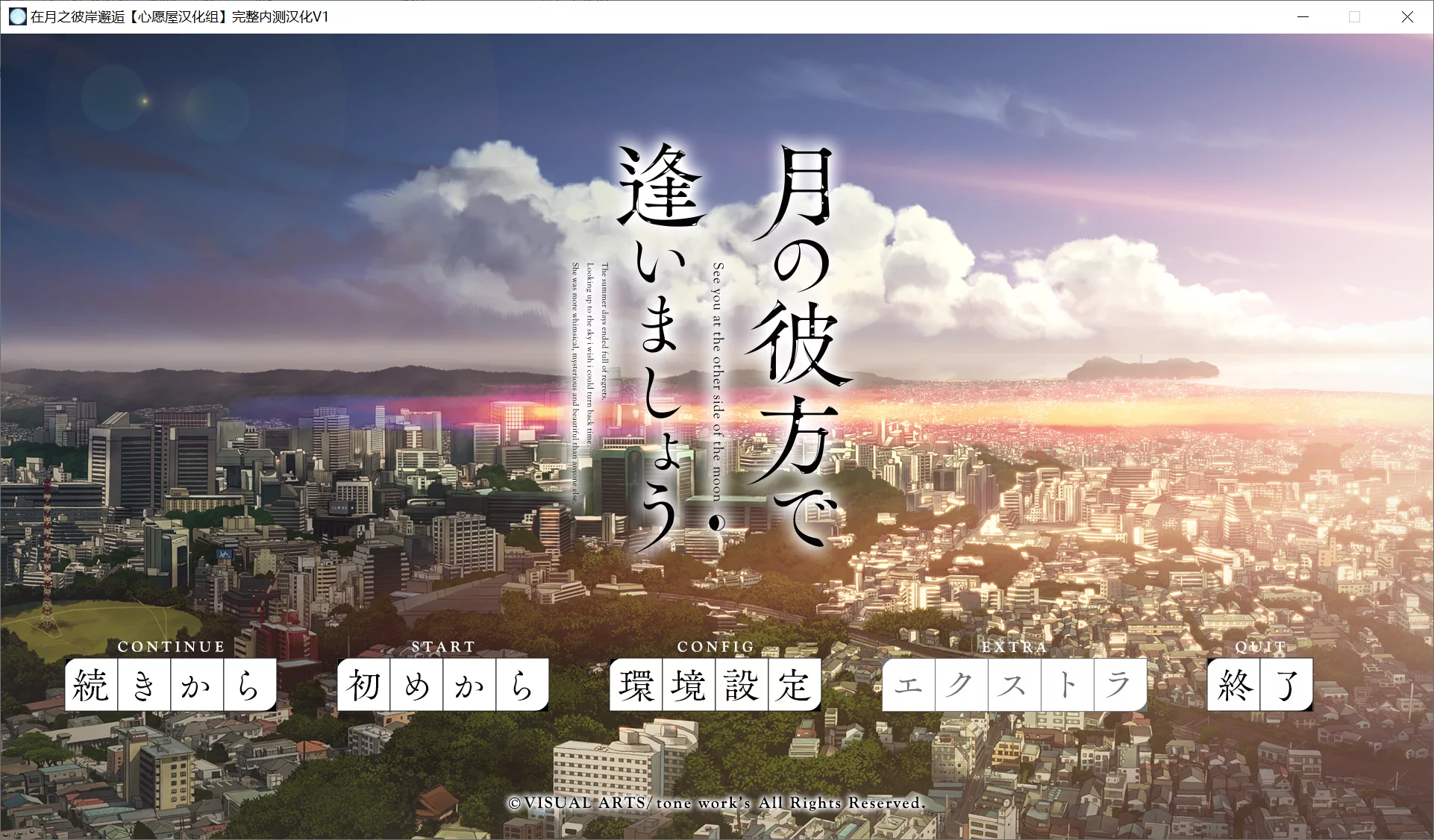The image size is (1434, 840).
Task: Click the vertical "See you at the other side of the moon" text
Action: (x=717, y=381)
